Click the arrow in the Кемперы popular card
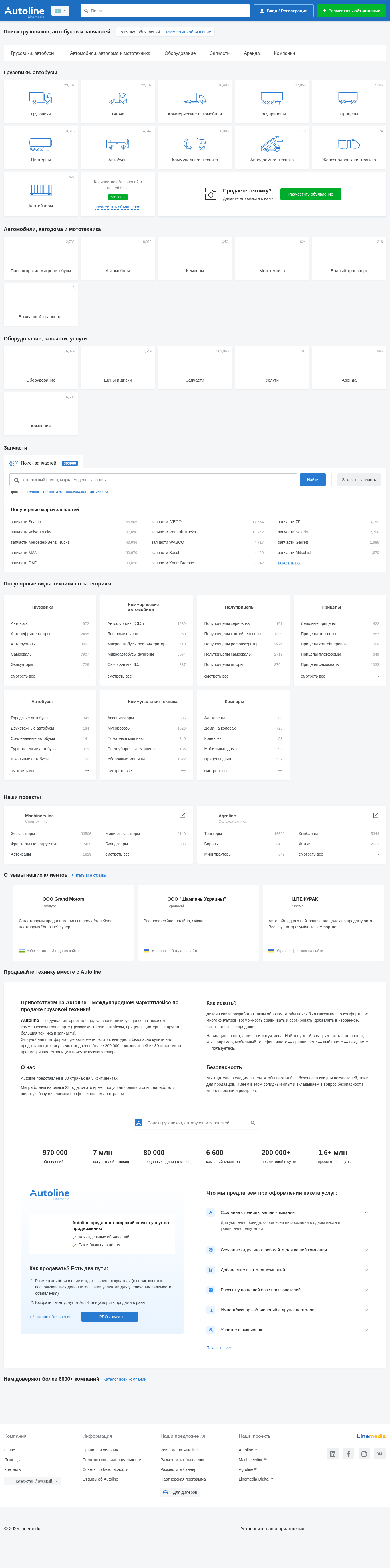390x1568 pixels. click(x=280, y=771)
